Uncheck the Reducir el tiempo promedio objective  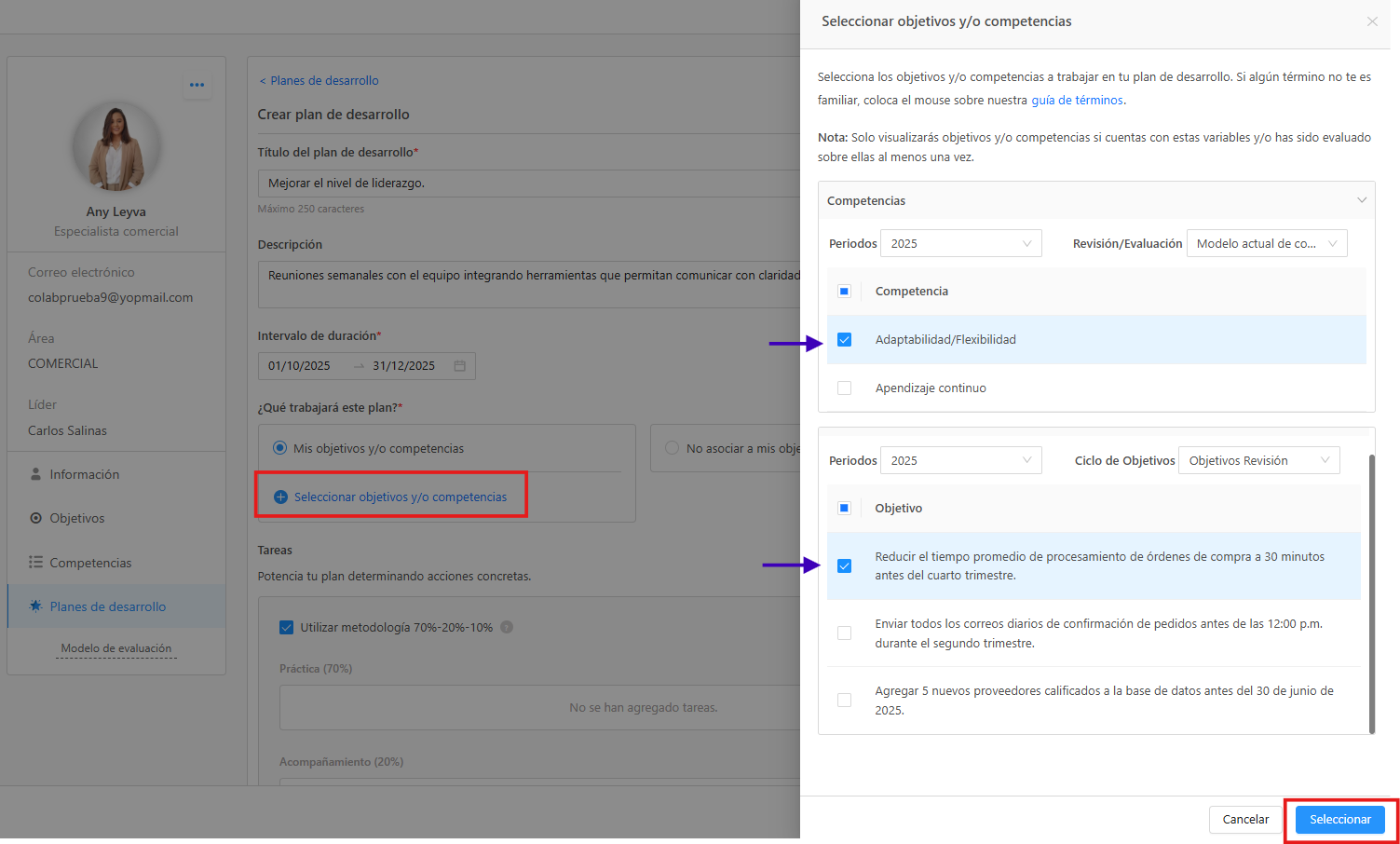coord(844,566)
